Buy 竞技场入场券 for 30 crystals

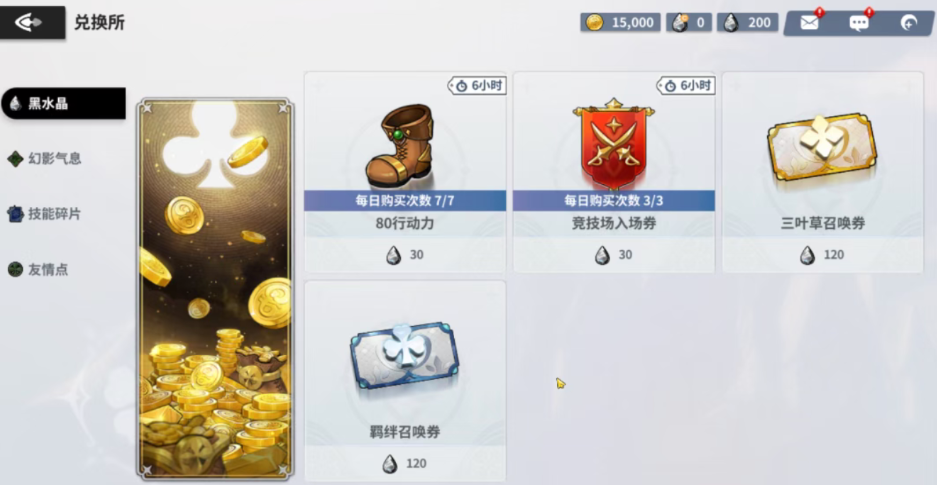pyautogui.click(x=614, y=255)
